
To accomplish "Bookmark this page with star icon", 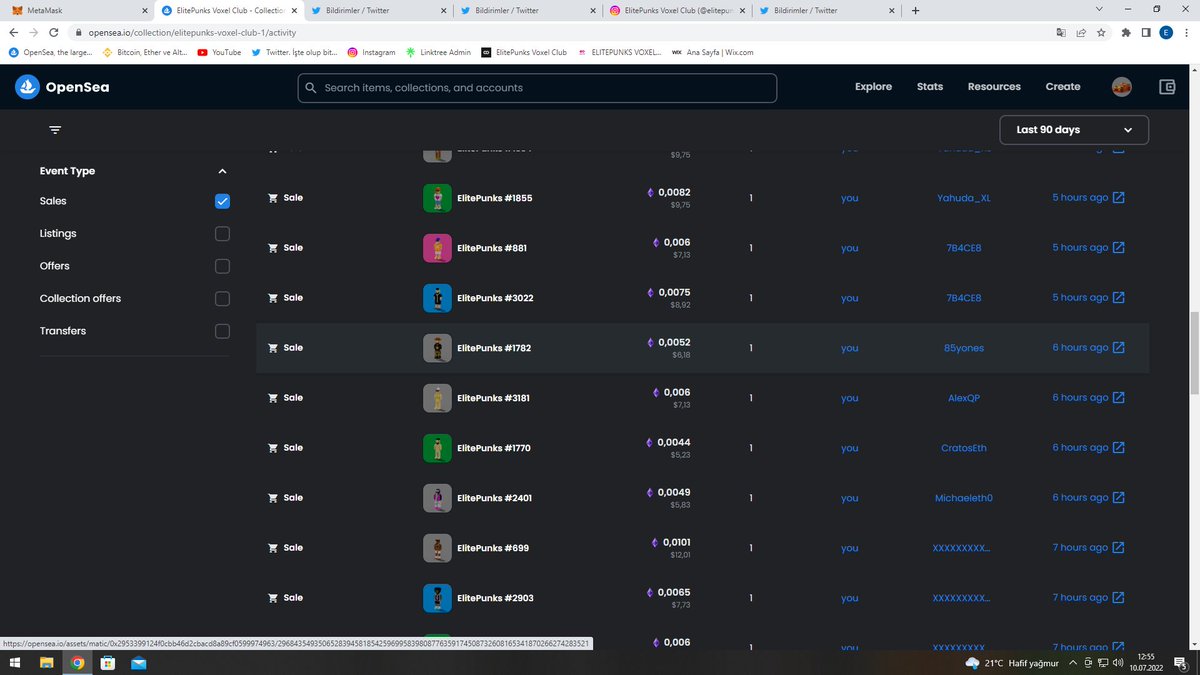I will click(x=1101, y=32).
